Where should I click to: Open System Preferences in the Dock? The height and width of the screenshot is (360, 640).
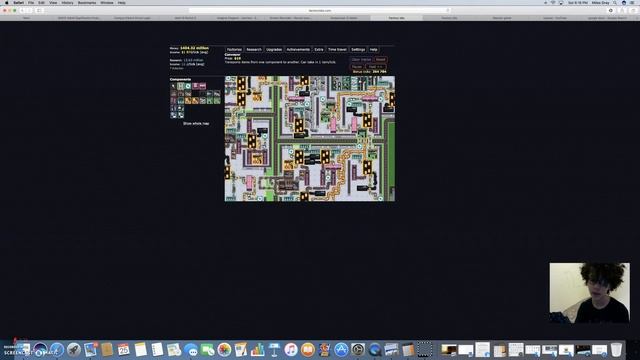coord(358,350)
